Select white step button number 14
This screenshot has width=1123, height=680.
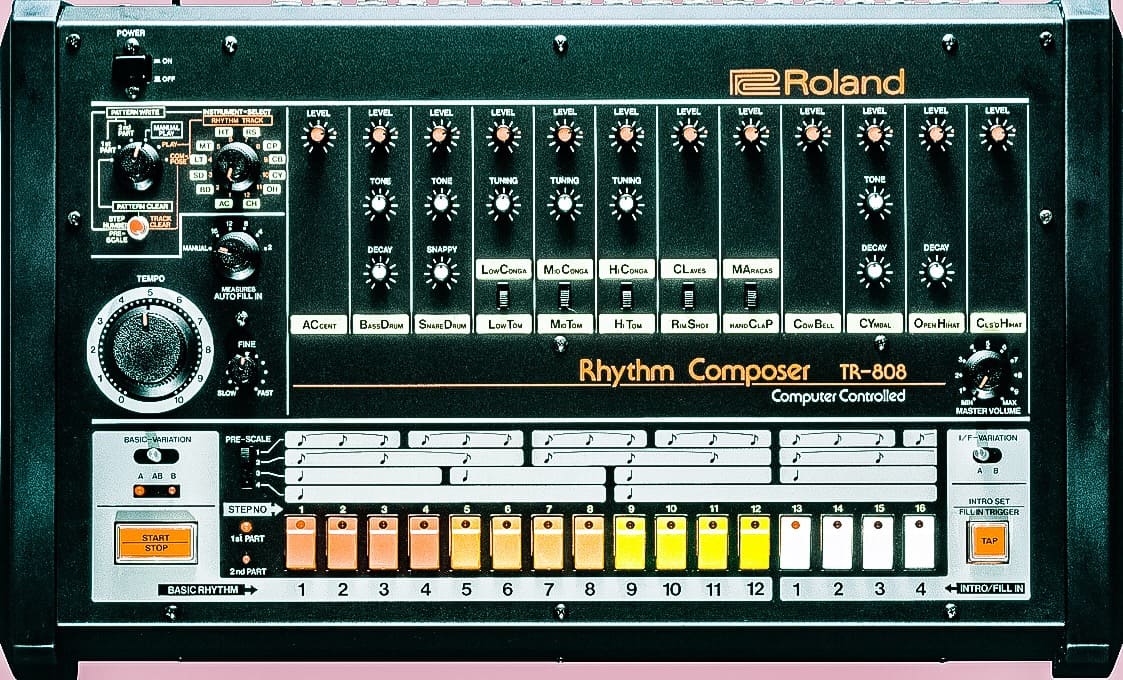(x=837, y=542)
